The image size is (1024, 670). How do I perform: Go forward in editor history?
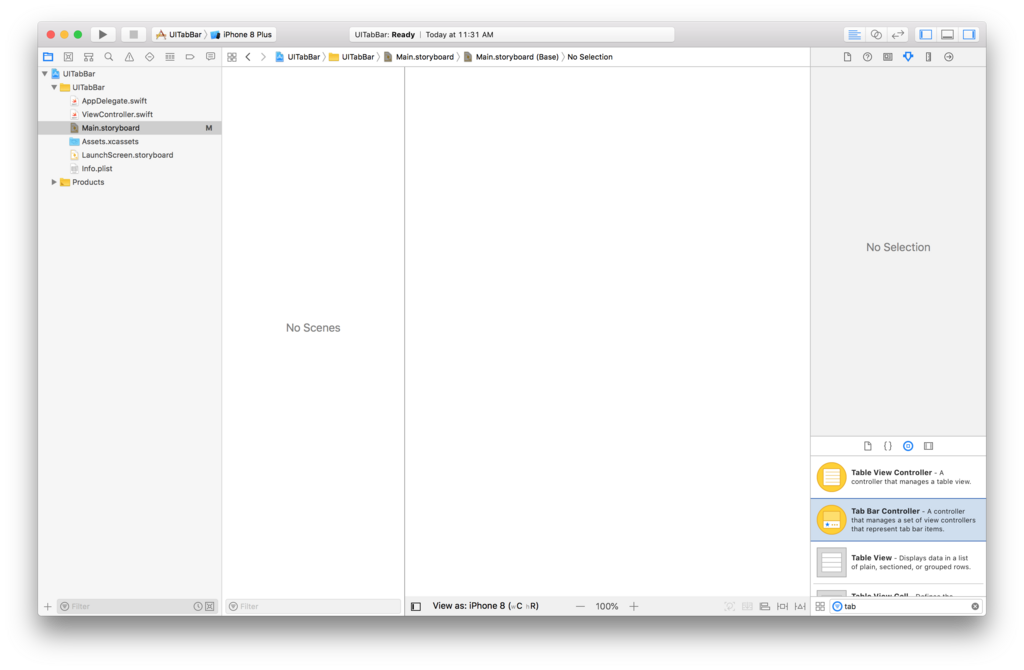(263, 57)
